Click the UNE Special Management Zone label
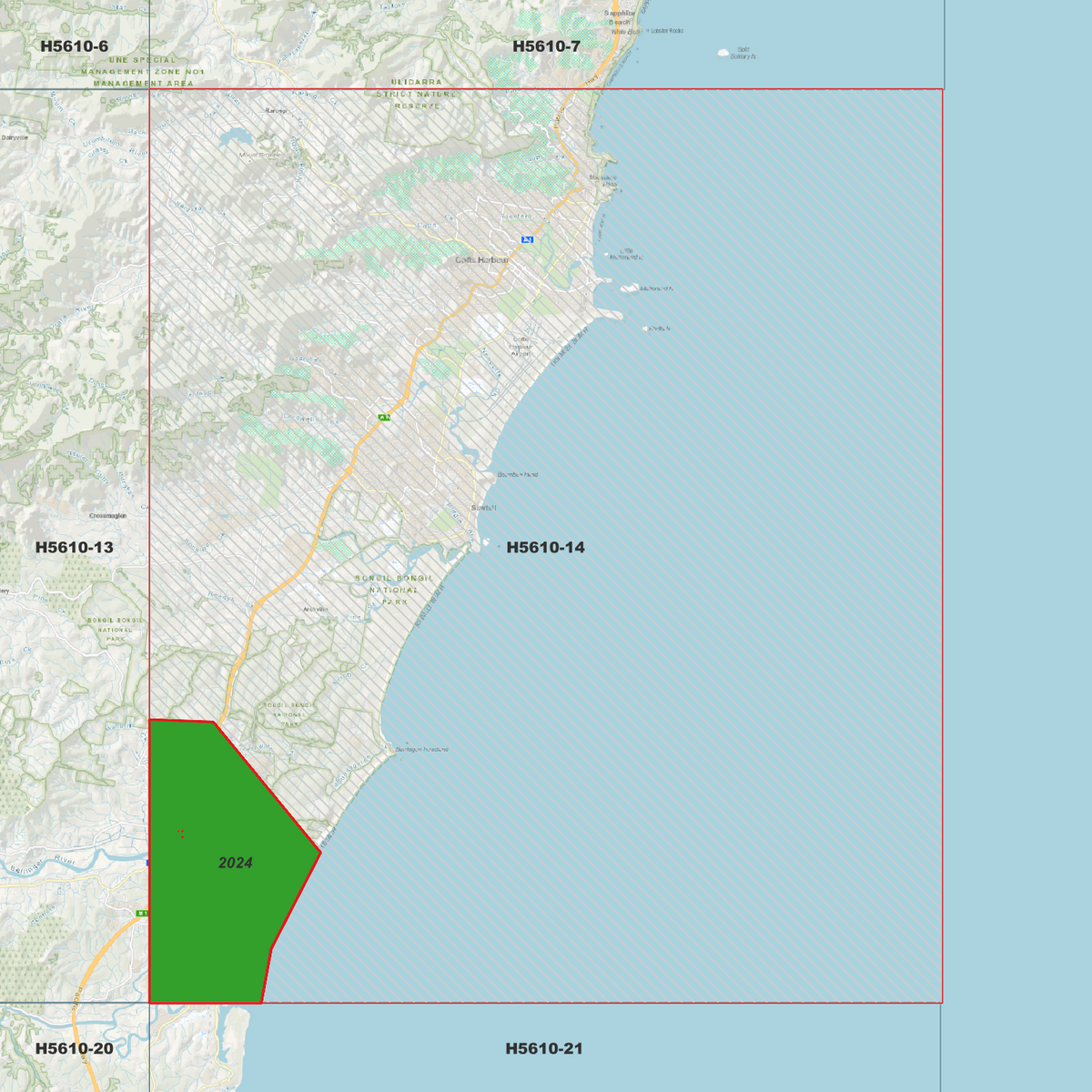 [x=143, y=72]
